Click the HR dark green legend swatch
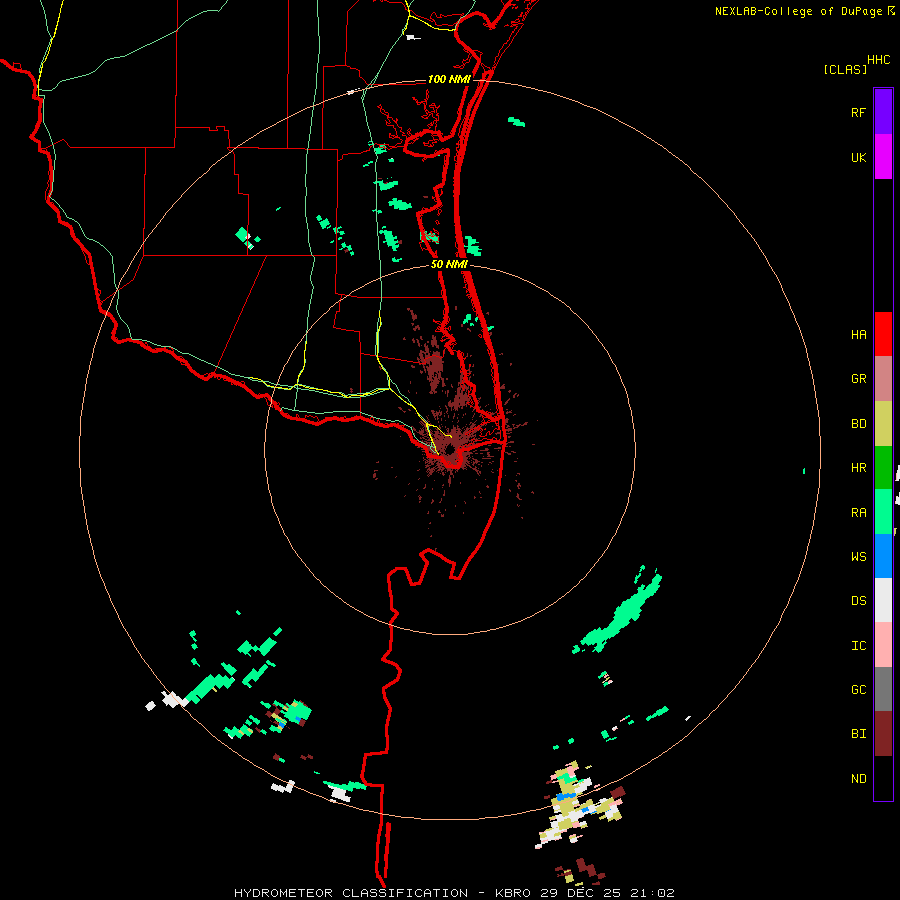Image resolution: width=900 pixels, height=900 pixels. tap(883, 468)
